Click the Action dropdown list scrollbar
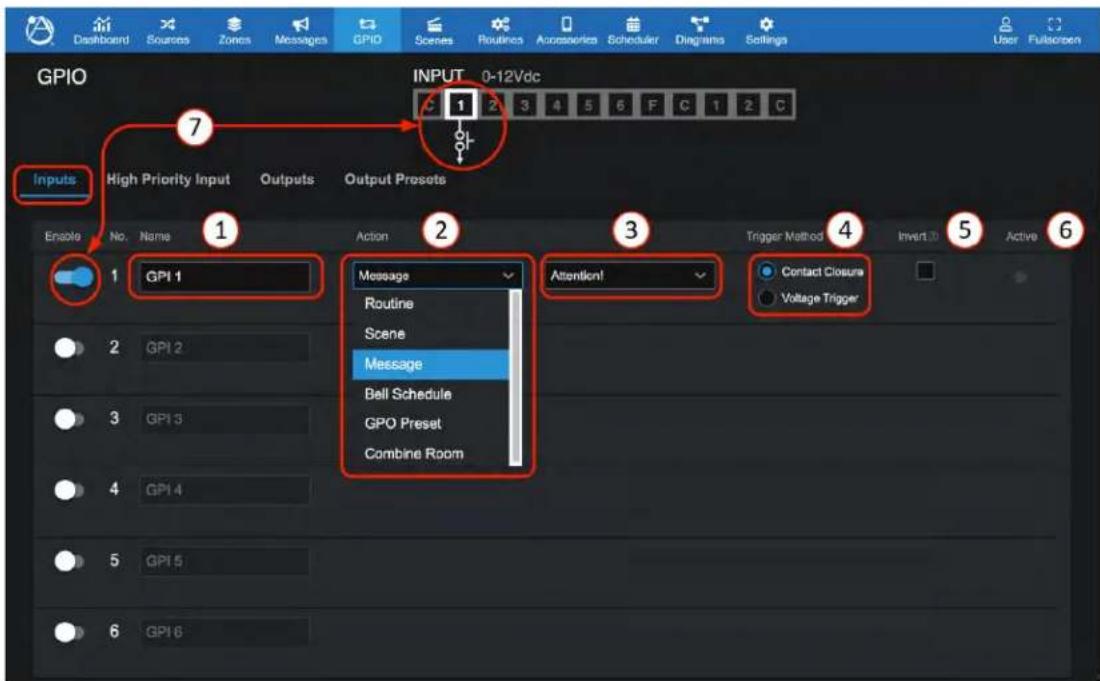Viewport: 1100px width, 681px height. [516, 377]
